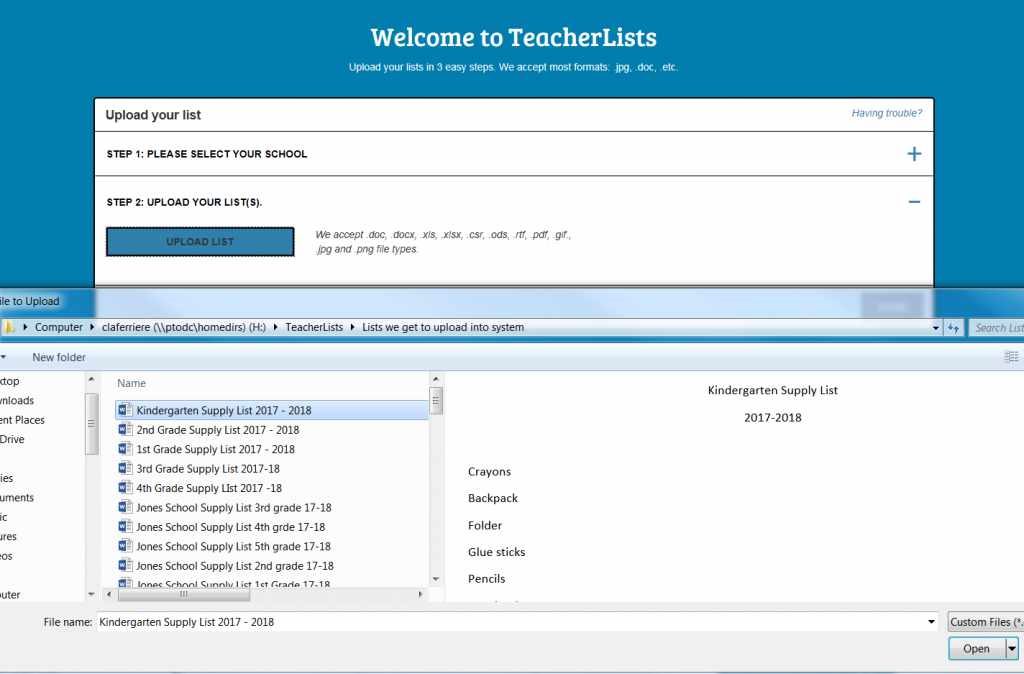Click Computer in the breadcrumb path
The width and height of the screenshot is (1024, 674).
pos(59,327)
